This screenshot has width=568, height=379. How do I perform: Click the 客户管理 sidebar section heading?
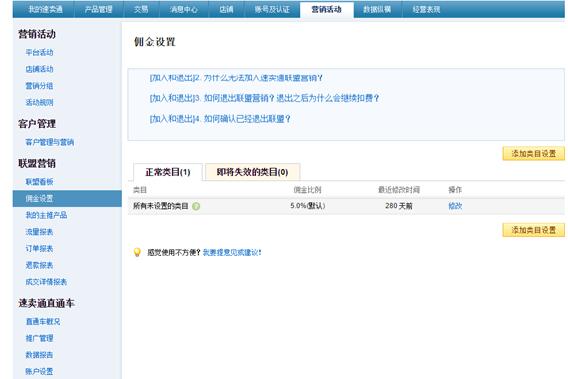tap(37, 124)
